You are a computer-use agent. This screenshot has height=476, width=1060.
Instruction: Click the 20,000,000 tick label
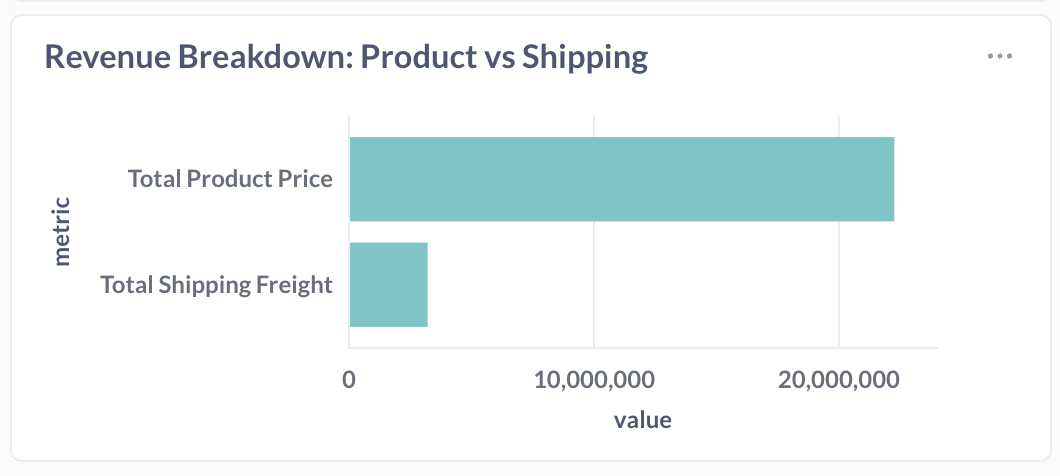coord(838,380)
